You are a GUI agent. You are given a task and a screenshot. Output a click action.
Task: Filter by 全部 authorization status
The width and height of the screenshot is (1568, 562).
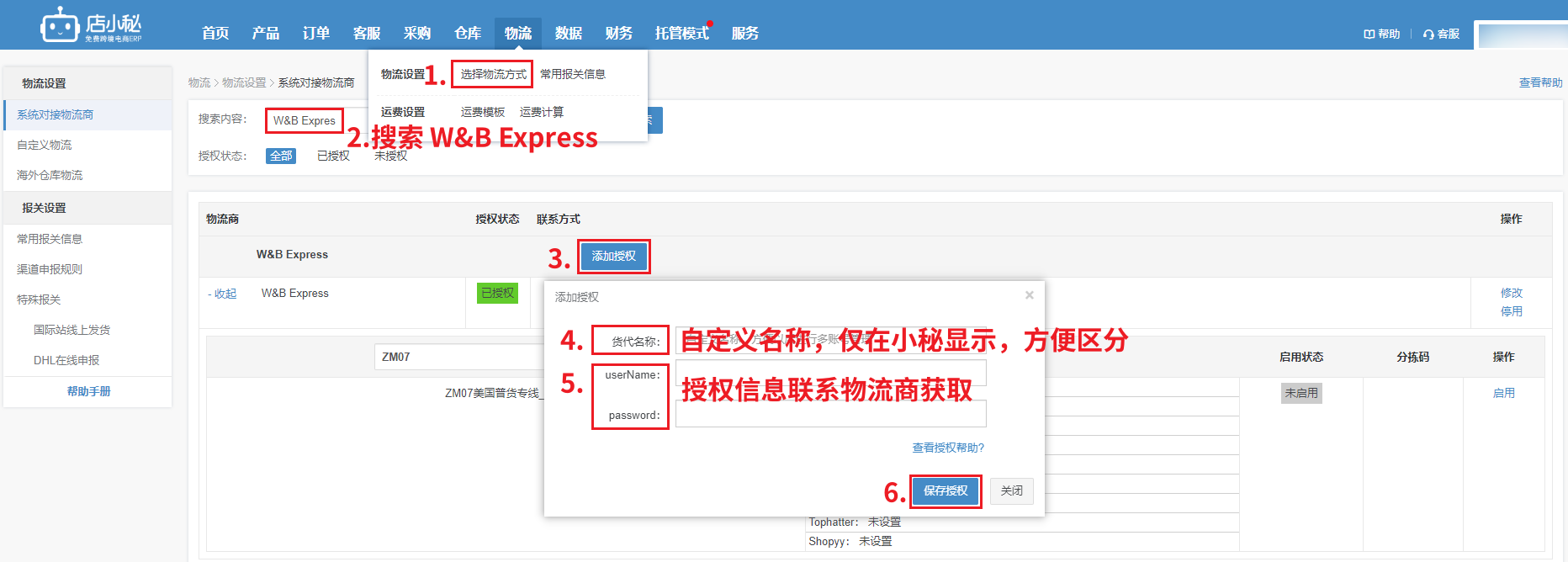point(281,156)
